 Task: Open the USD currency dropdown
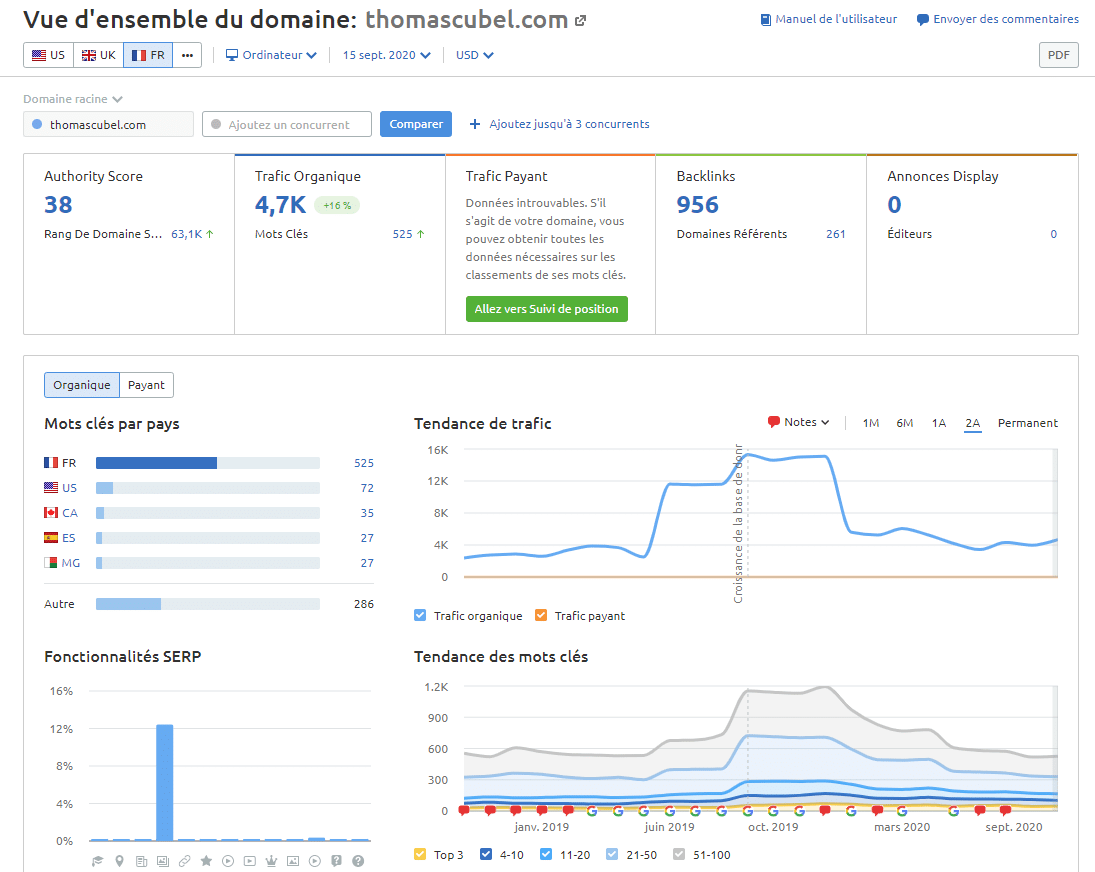(475, 55)
